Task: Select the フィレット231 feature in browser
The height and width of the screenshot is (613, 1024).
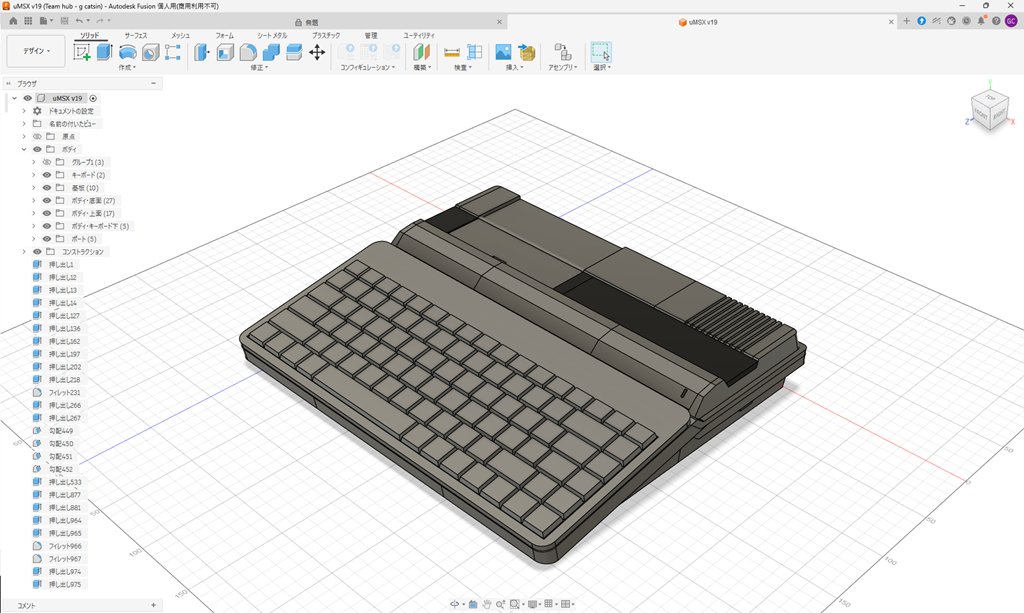Action: pos(64,392)
